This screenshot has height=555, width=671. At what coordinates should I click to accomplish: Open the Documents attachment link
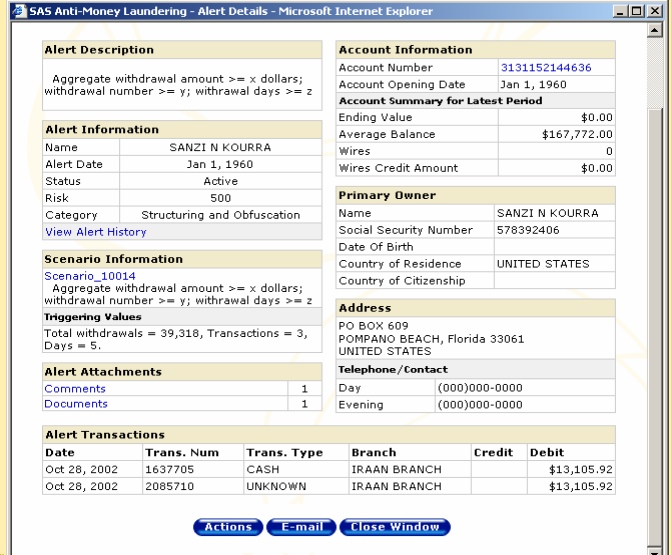coord(76,404)
